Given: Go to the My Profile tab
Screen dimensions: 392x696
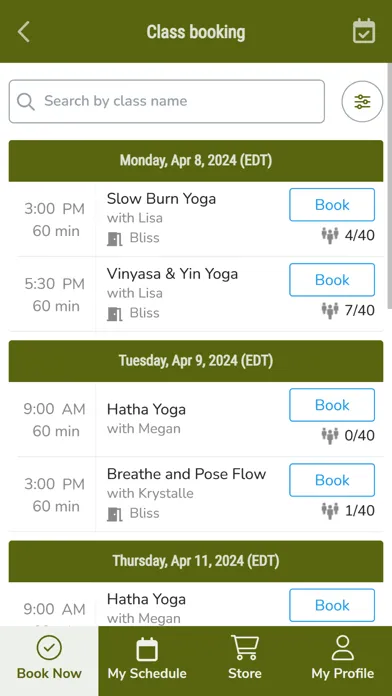Looking at the screenshot, I should pos(343,661).
